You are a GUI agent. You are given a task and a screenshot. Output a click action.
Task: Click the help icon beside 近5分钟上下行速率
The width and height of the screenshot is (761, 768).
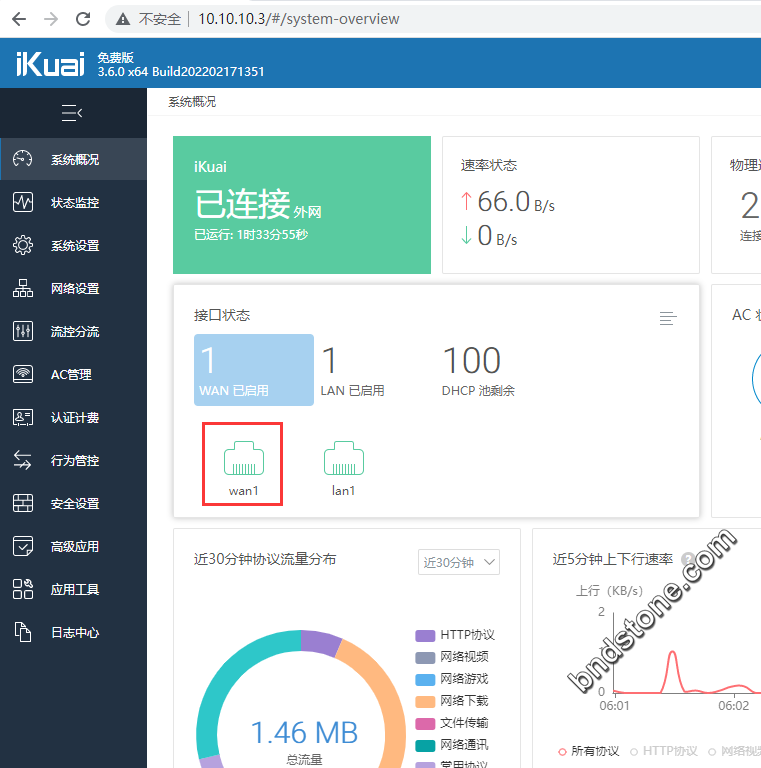tap(688, 559)
